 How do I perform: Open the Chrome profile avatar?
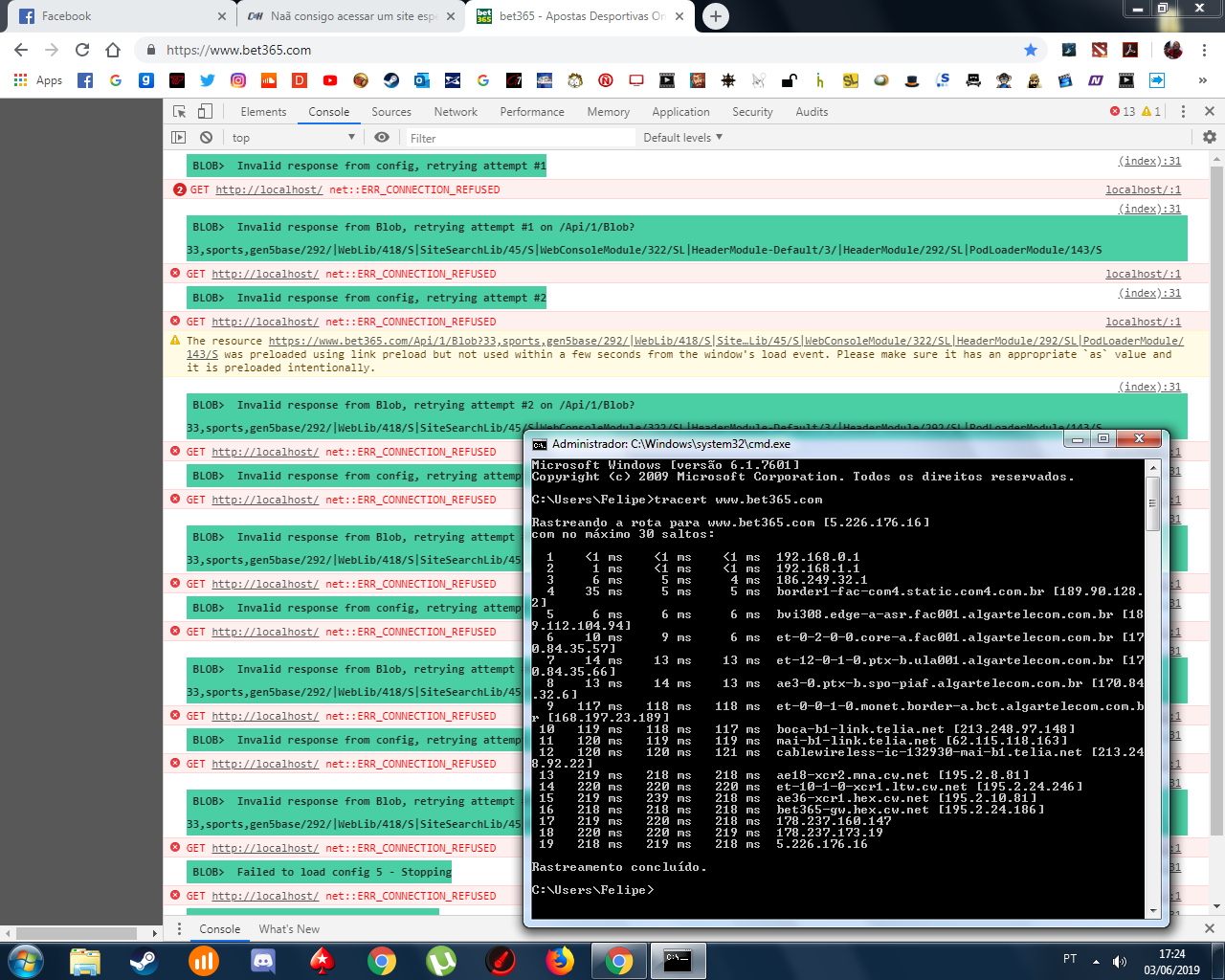pos(1173,50)
